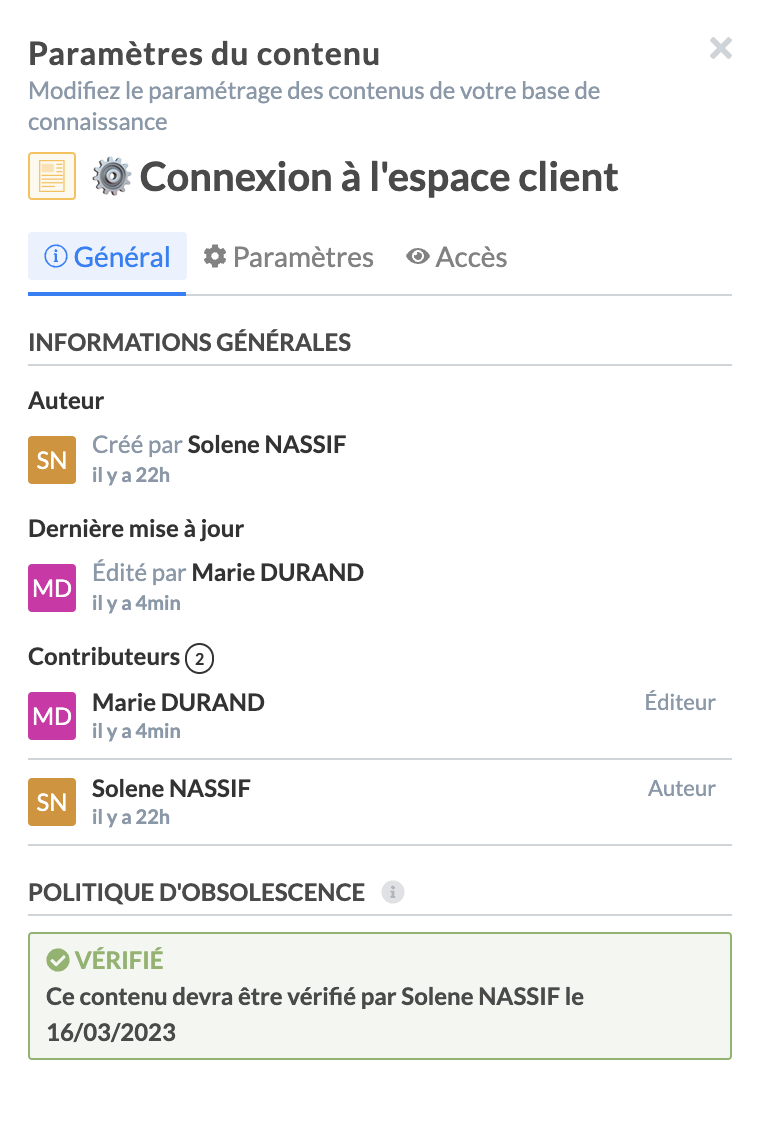Screen dimensions: 768x1124
Task: Click the Éditeur role label
Action: 680,702
